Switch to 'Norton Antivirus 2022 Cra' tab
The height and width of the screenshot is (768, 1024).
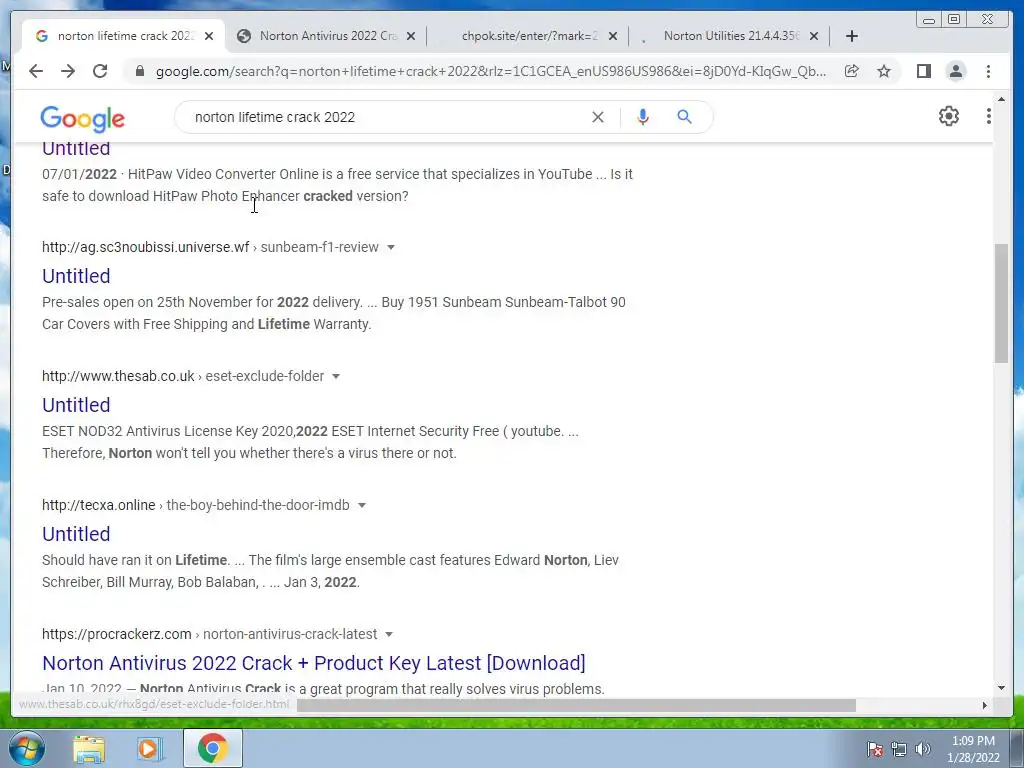[325, 36]
